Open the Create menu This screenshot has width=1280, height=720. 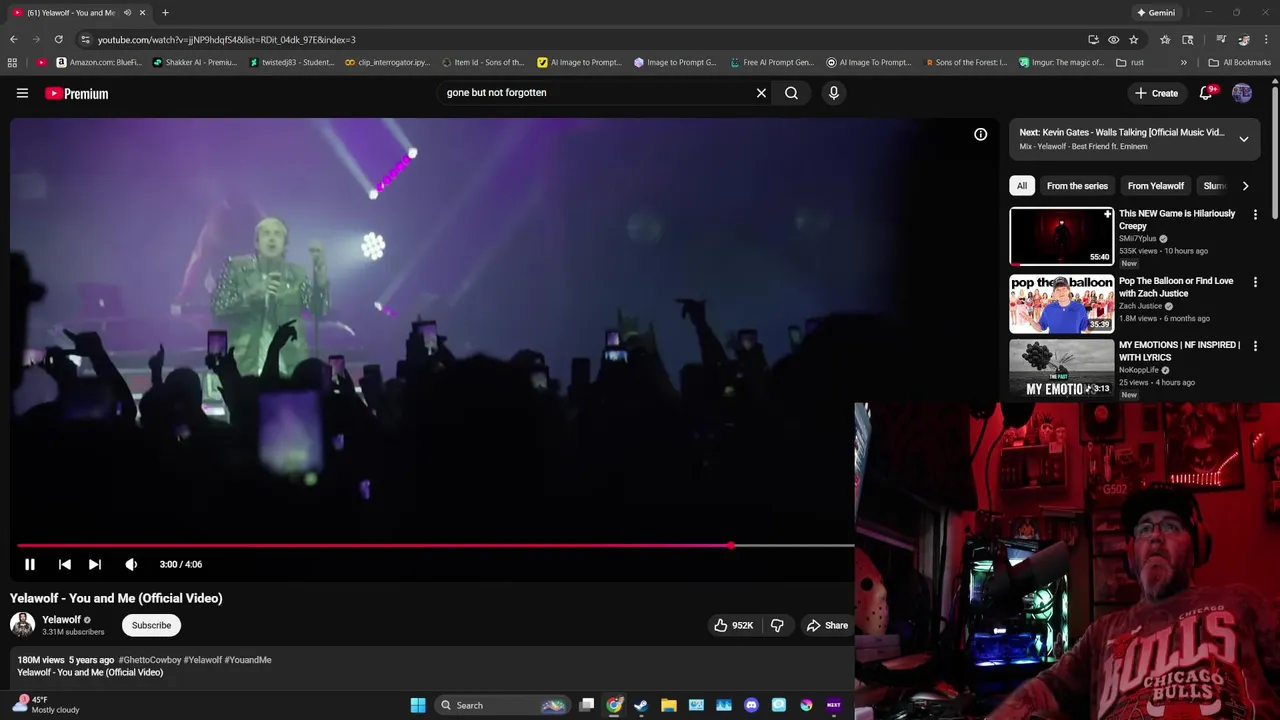point(1157,93)
